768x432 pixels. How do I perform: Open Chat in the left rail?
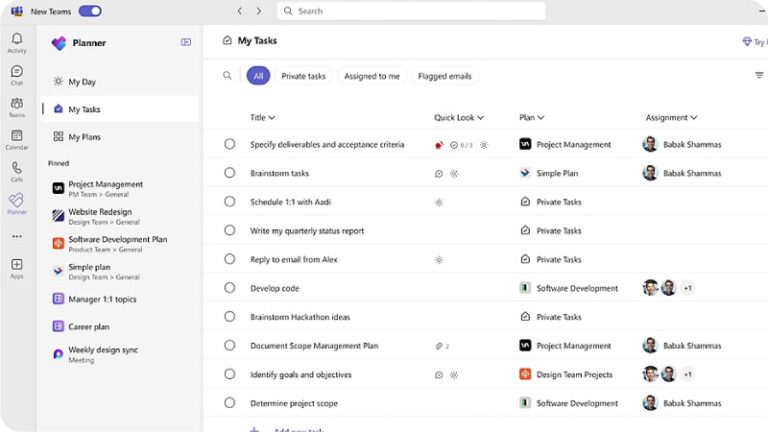point(17,72)
